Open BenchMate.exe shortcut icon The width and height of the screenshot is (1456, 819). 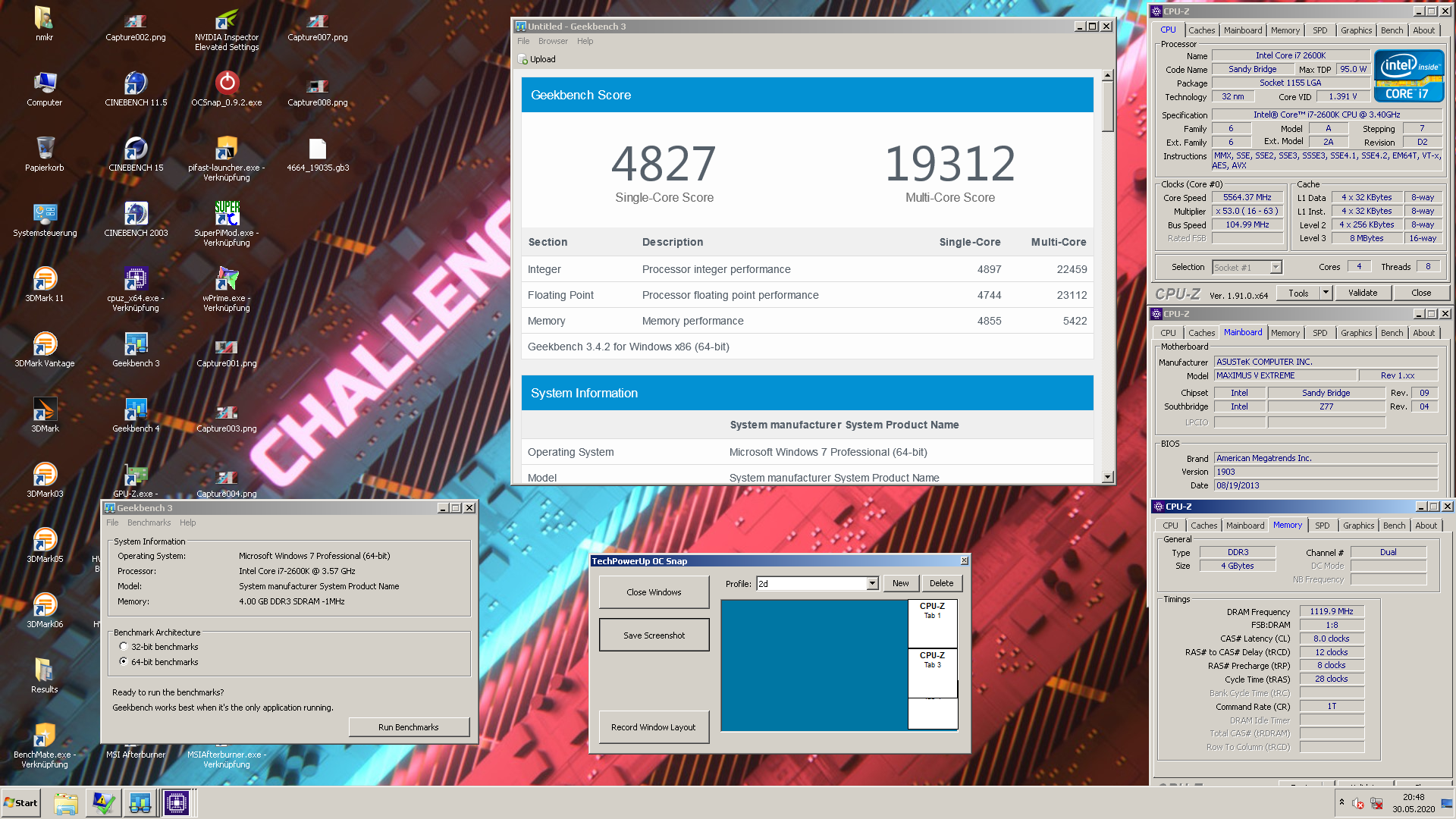point(45,745)
